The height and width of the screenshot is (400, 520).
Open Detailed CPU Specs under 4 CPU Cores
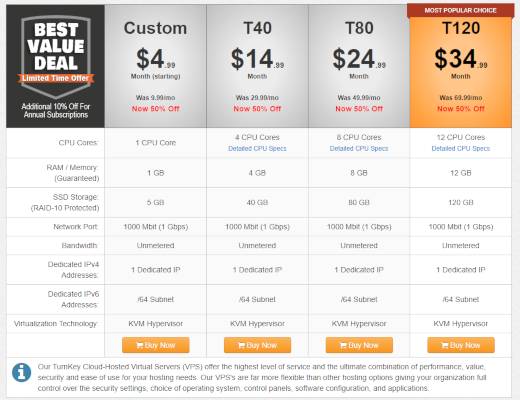(257, 149)
